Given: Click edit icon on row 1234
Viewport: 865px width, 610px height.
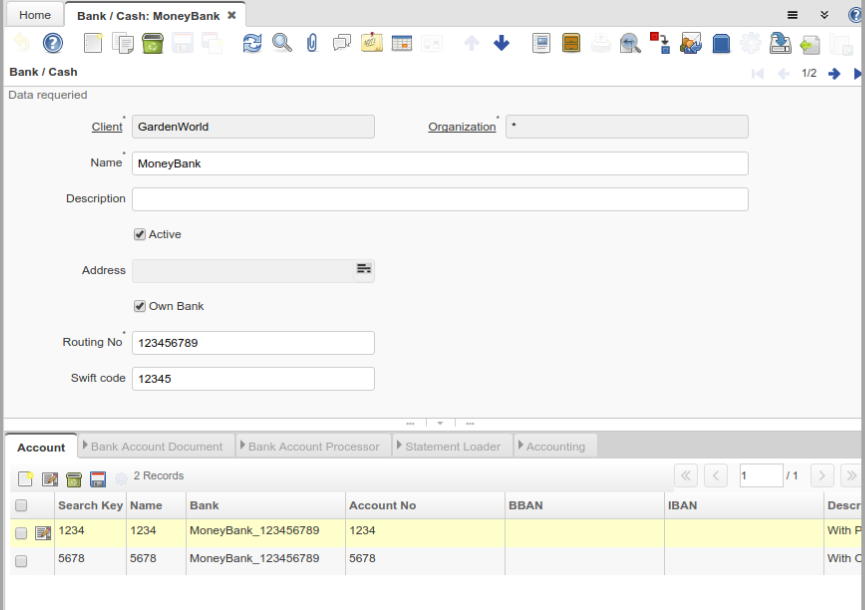Looking at the screenshot, I should click(x=43, y=533).
